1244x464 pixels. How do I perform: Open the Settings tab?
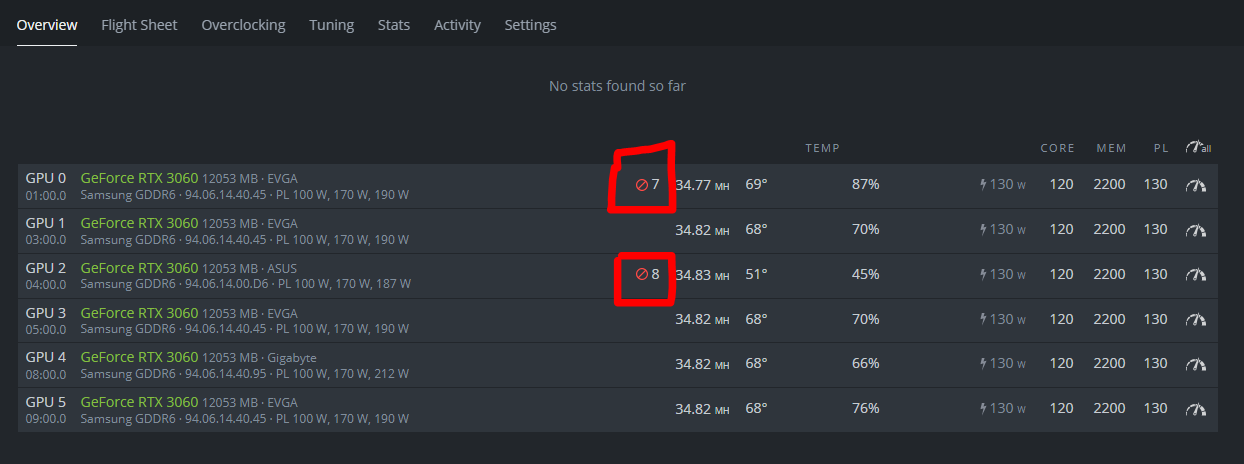pyautogui.click(x=530, y=25)
